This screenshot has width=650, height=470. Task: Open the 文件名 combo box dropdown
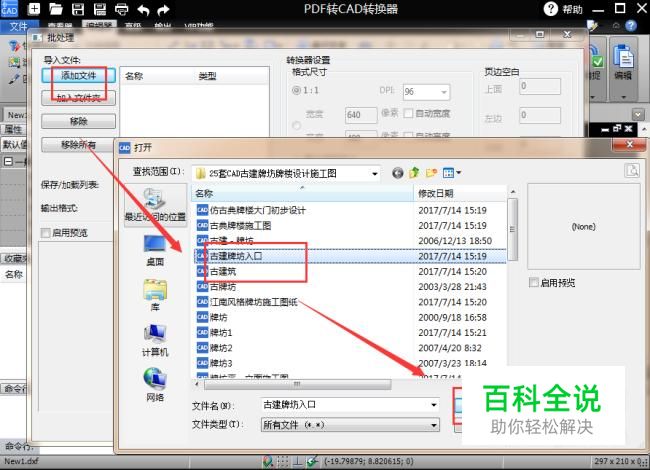434,405
